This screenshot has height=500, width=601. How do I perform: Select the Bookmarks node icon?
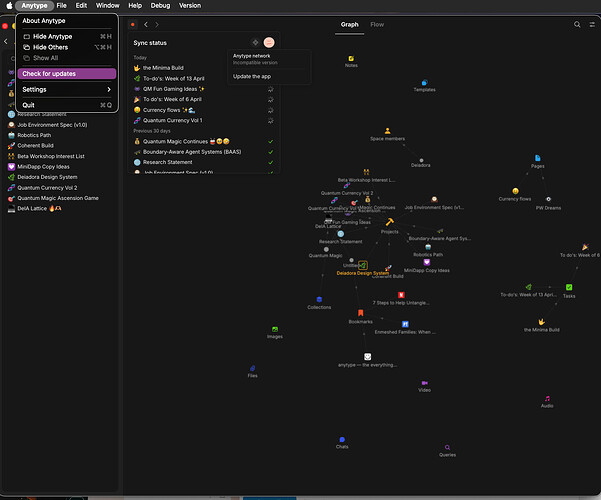pos(360,313)
